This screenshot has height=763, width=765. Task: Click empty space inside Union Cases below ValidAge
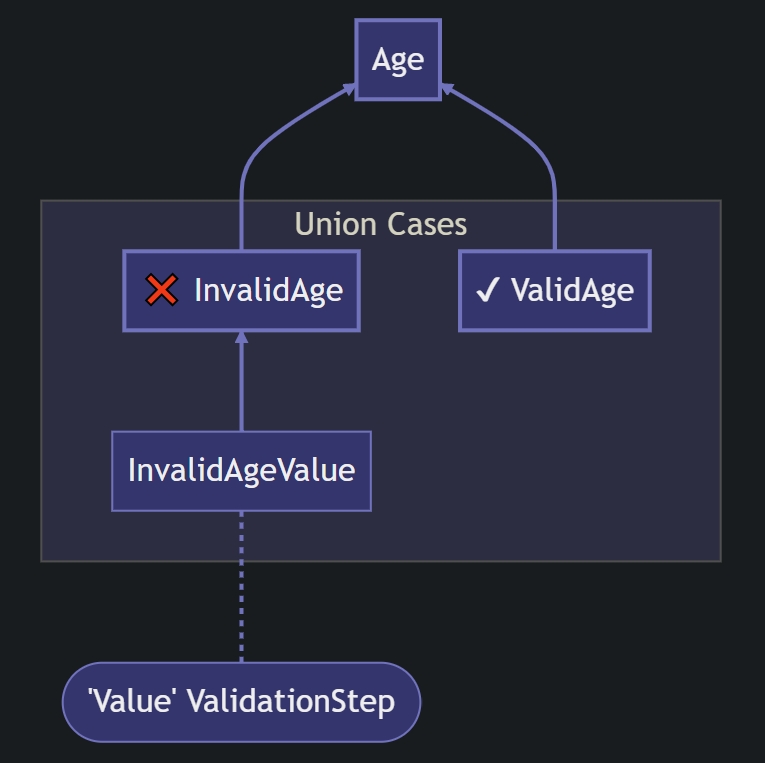tap(555, 450)
